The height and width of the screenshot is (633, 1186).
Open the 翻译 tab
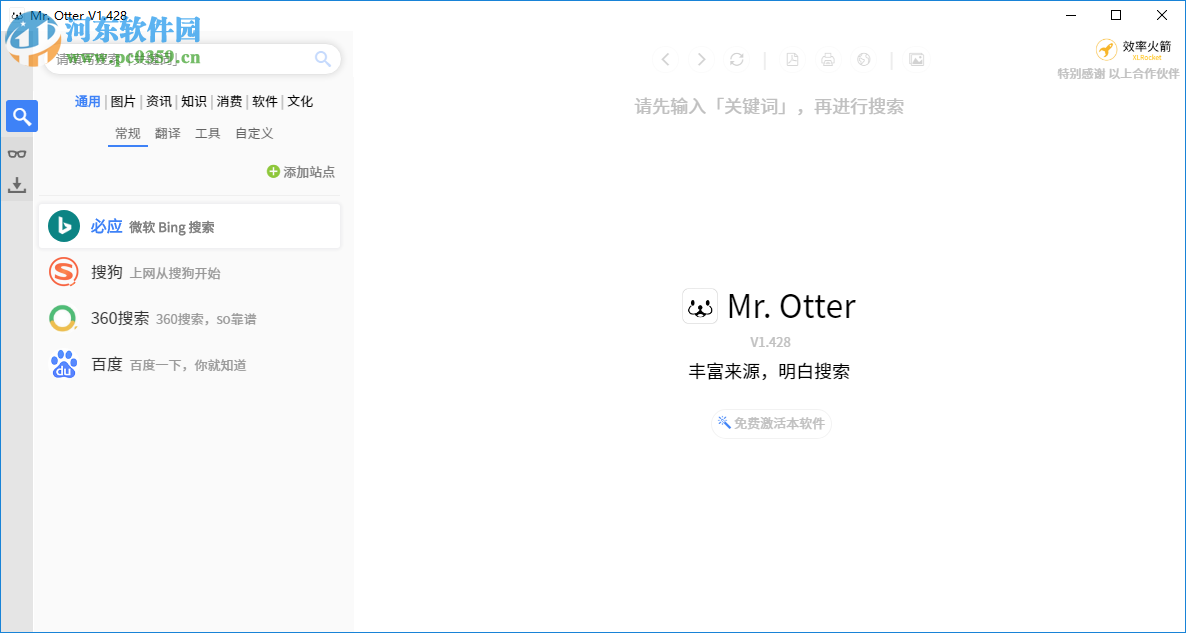click(167, 132)
